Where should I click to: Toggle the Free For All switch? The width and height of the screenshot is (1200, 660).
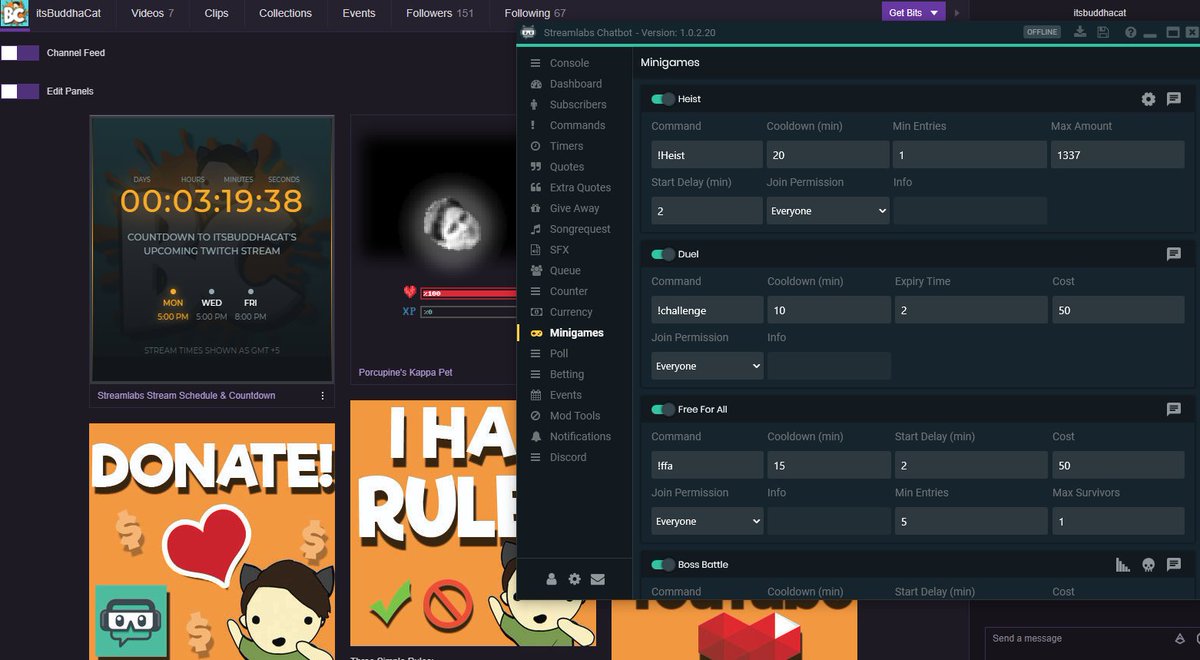coord(663,409)
